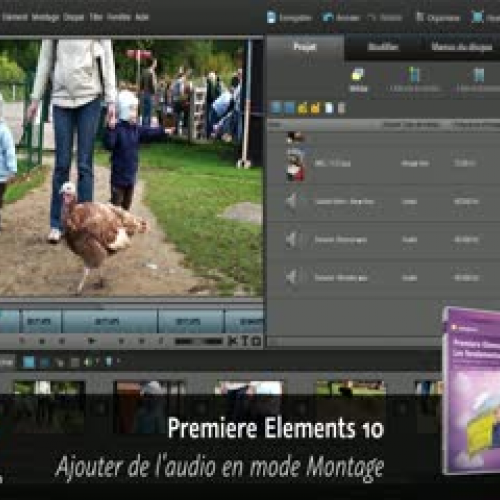Click the speaker icon of last audio row
The width and height of the screenshot is (500, 500).
coord(292,277)
